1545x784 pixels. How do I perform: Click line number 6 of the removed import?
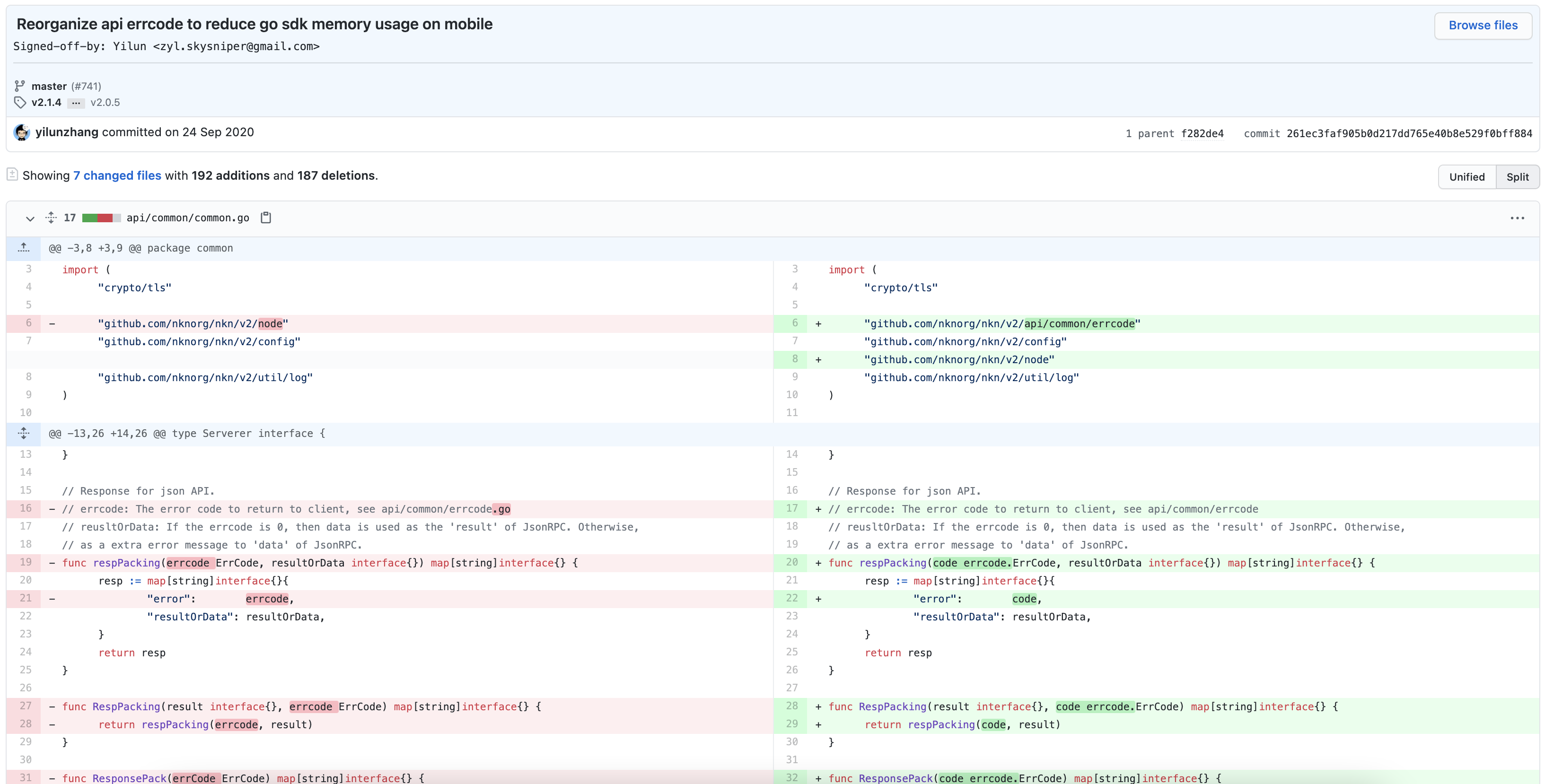point(28,323)
